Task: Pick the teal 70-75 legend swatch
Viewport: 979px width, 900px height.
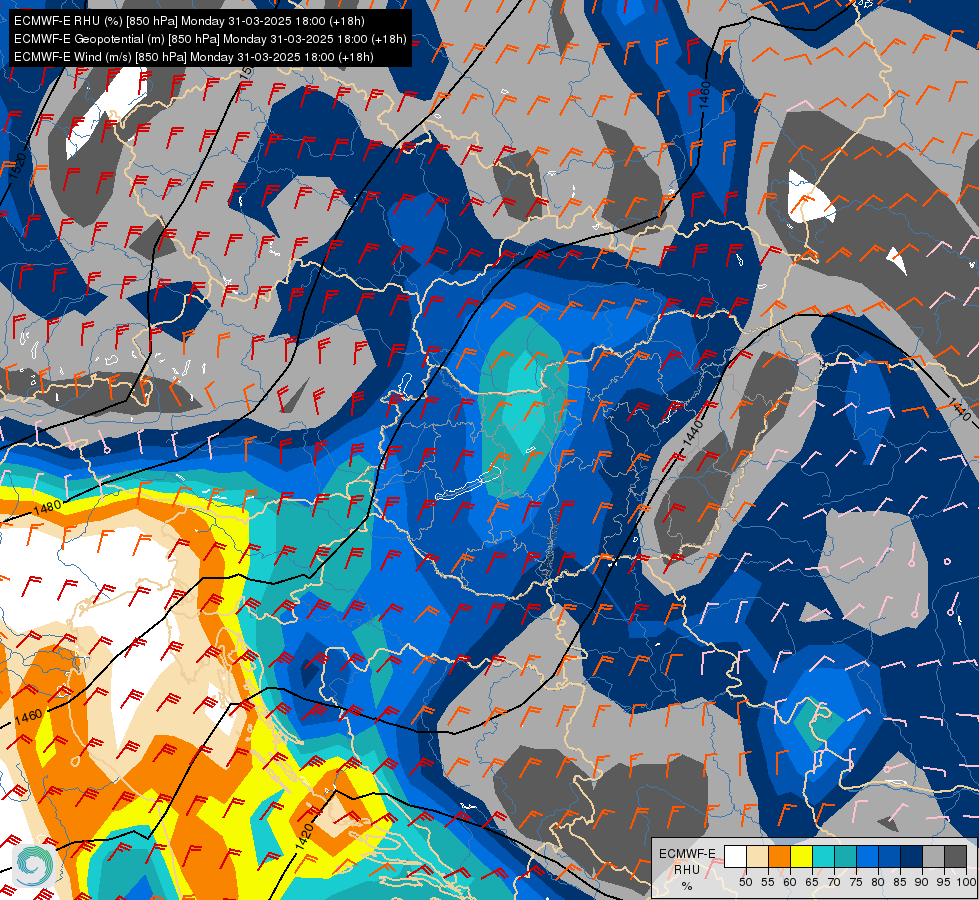Action: [845, 856]
